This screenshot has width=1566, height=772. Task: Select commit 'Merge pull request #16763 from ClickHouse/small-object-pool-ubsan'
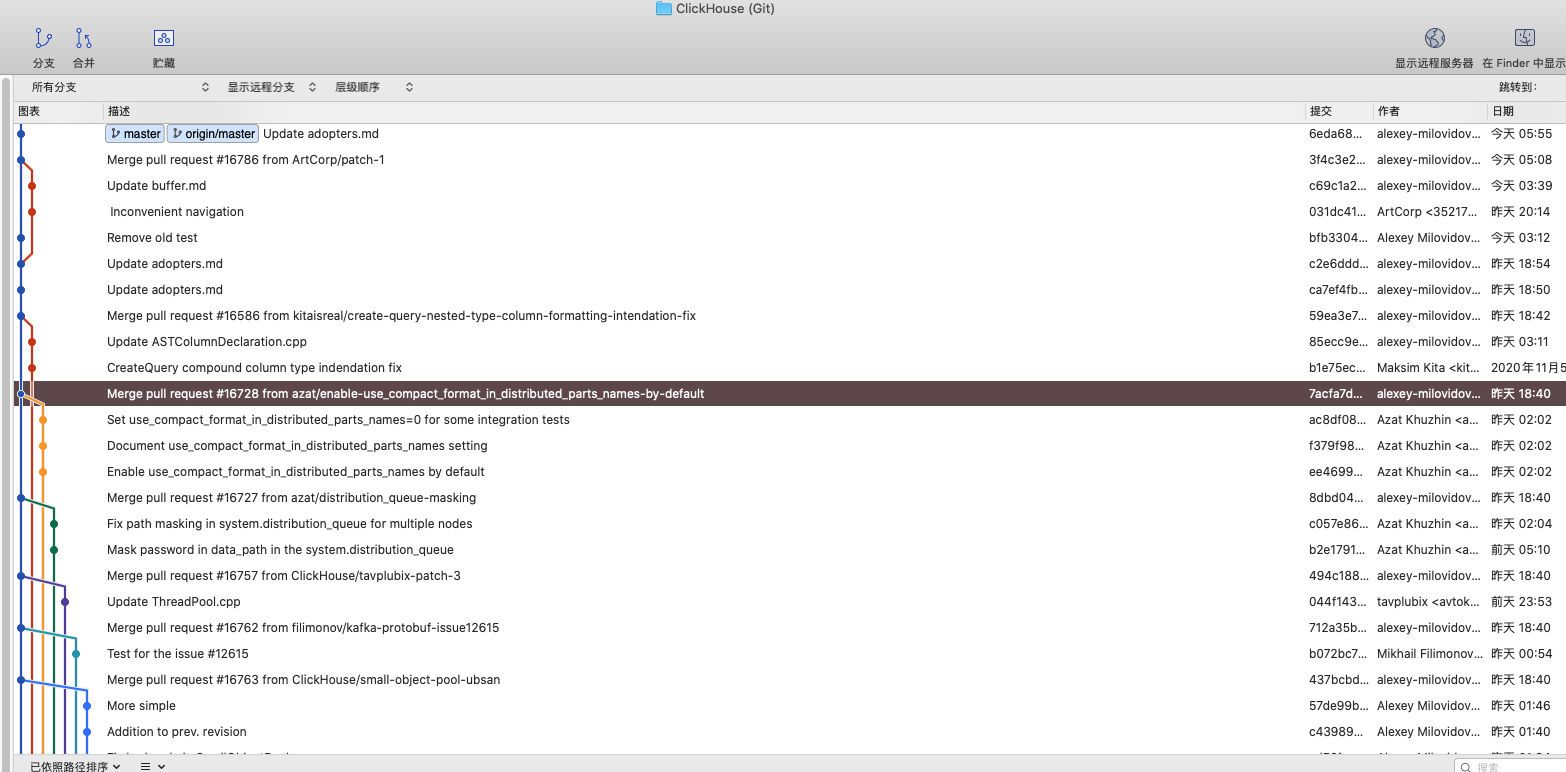(x=790, y=680)
